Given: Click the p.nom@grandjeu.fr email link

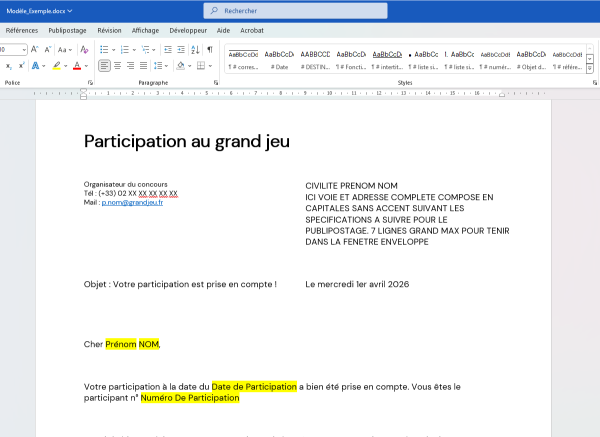Looking at the screenshot, I should click(132, 202).
